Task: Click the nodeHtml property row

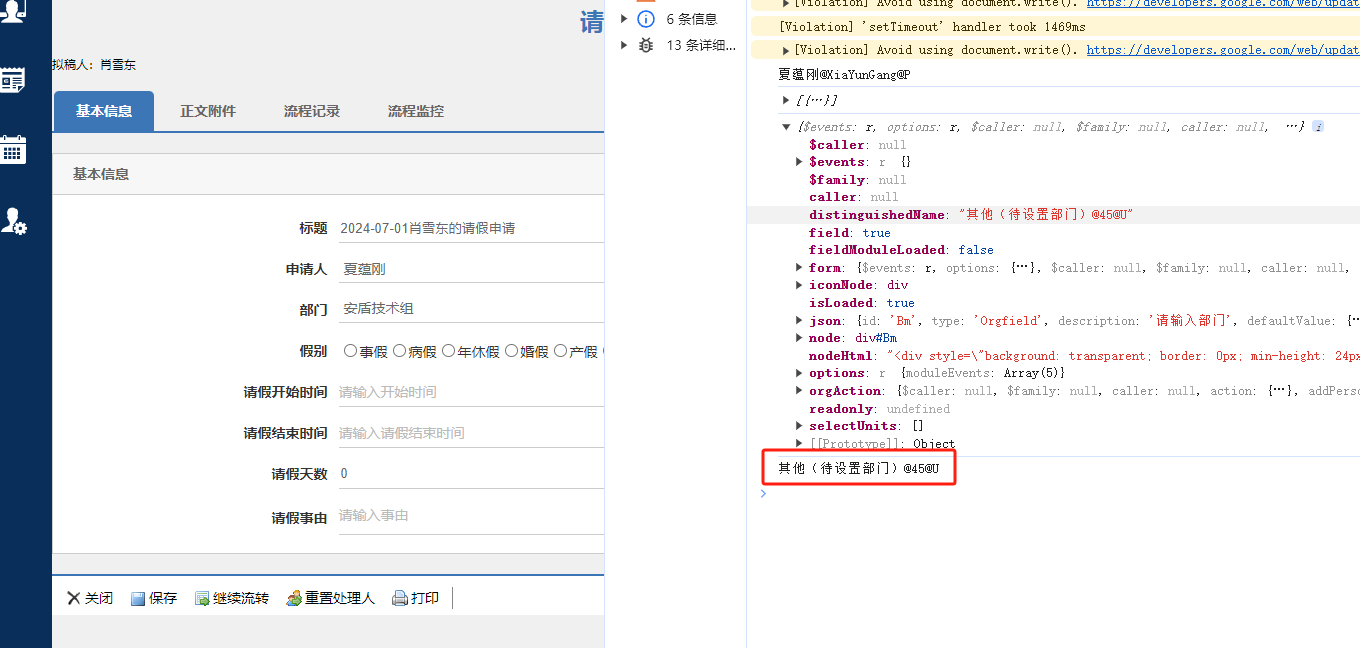Action: [1084, 356]
